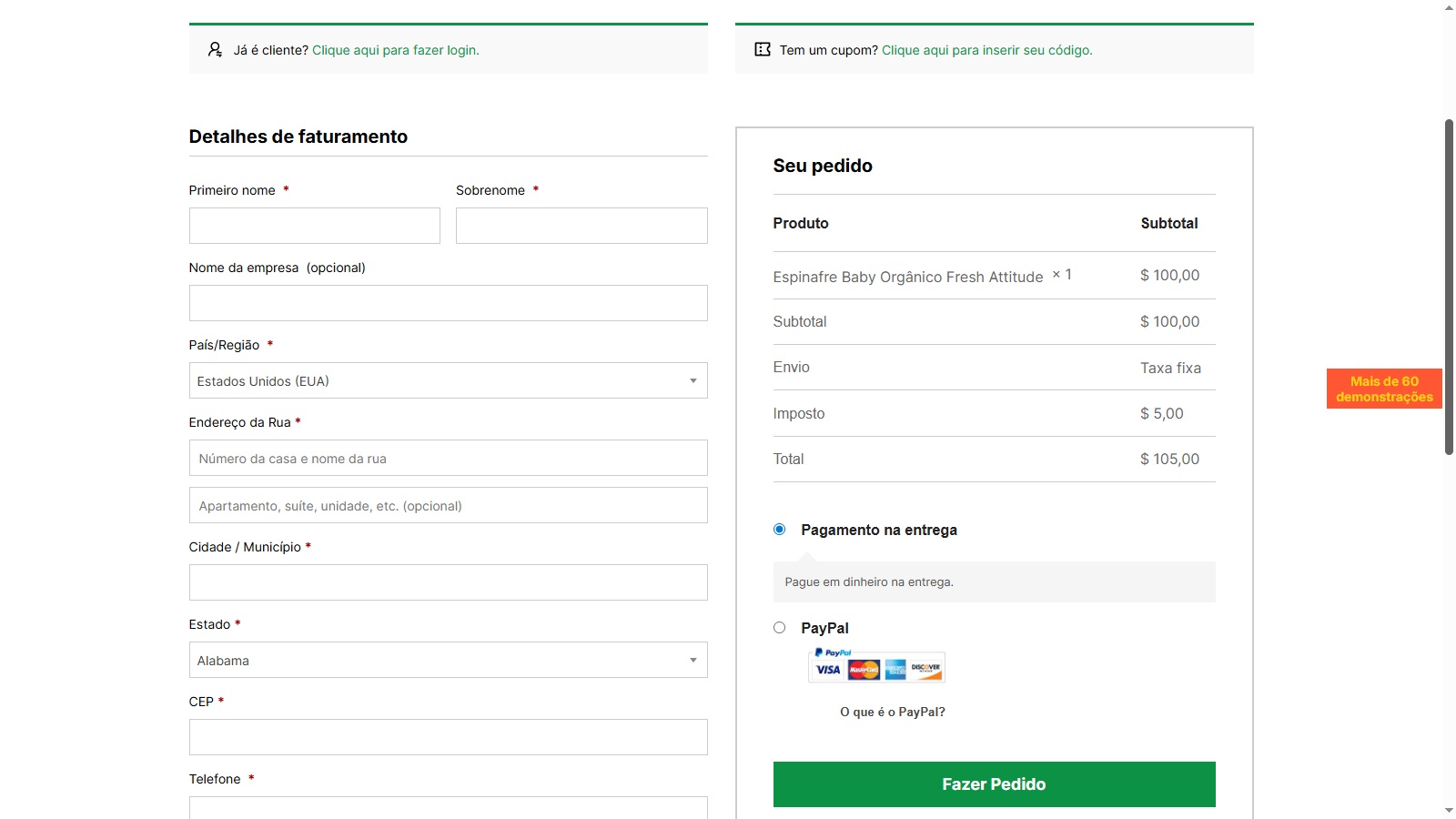Click the page vertical scrollbar thumb
The image size is (1456, 819).
[1449, 287]
